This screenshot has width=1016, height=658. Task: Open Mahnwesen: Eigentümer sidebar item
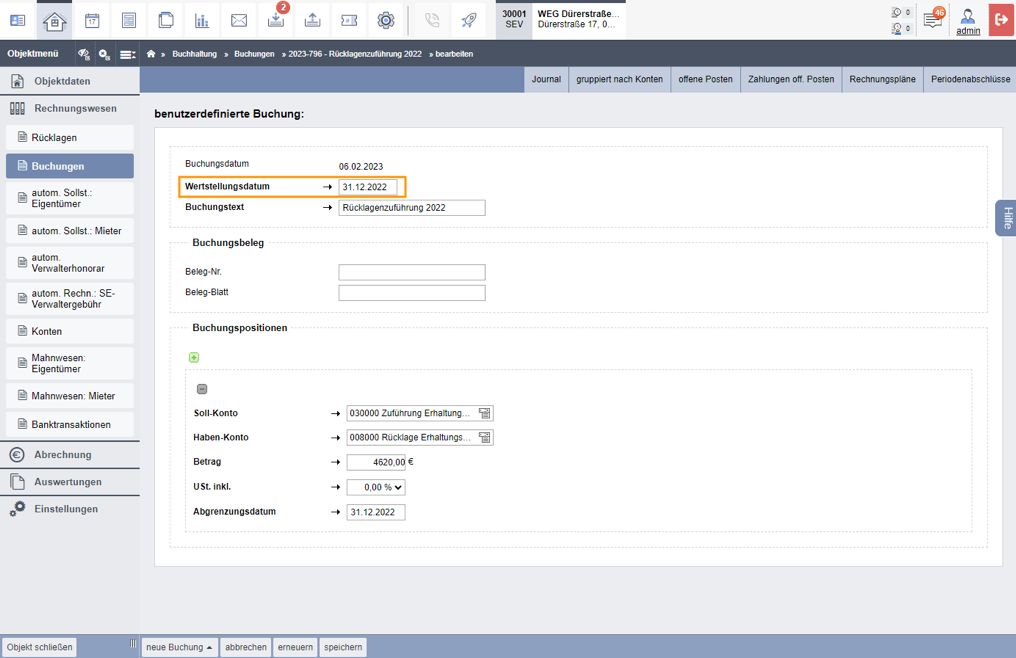pos(70,364)
